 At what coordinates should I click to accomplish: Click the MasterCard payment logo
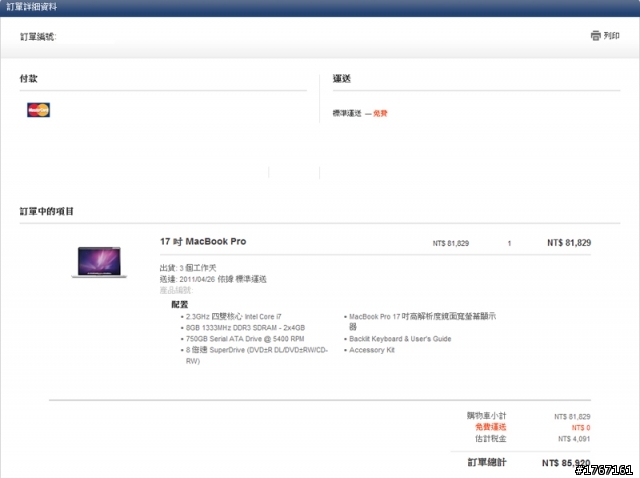(38, 110)
